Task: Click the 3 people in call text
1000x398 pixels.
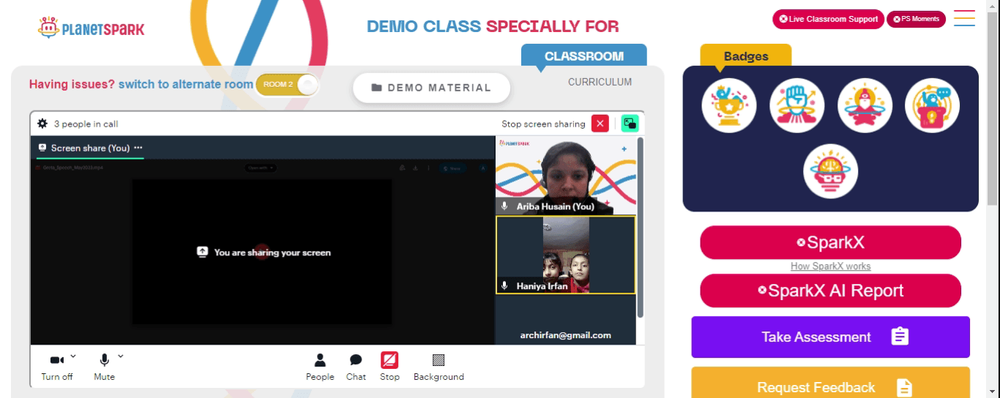Action: 86,124
